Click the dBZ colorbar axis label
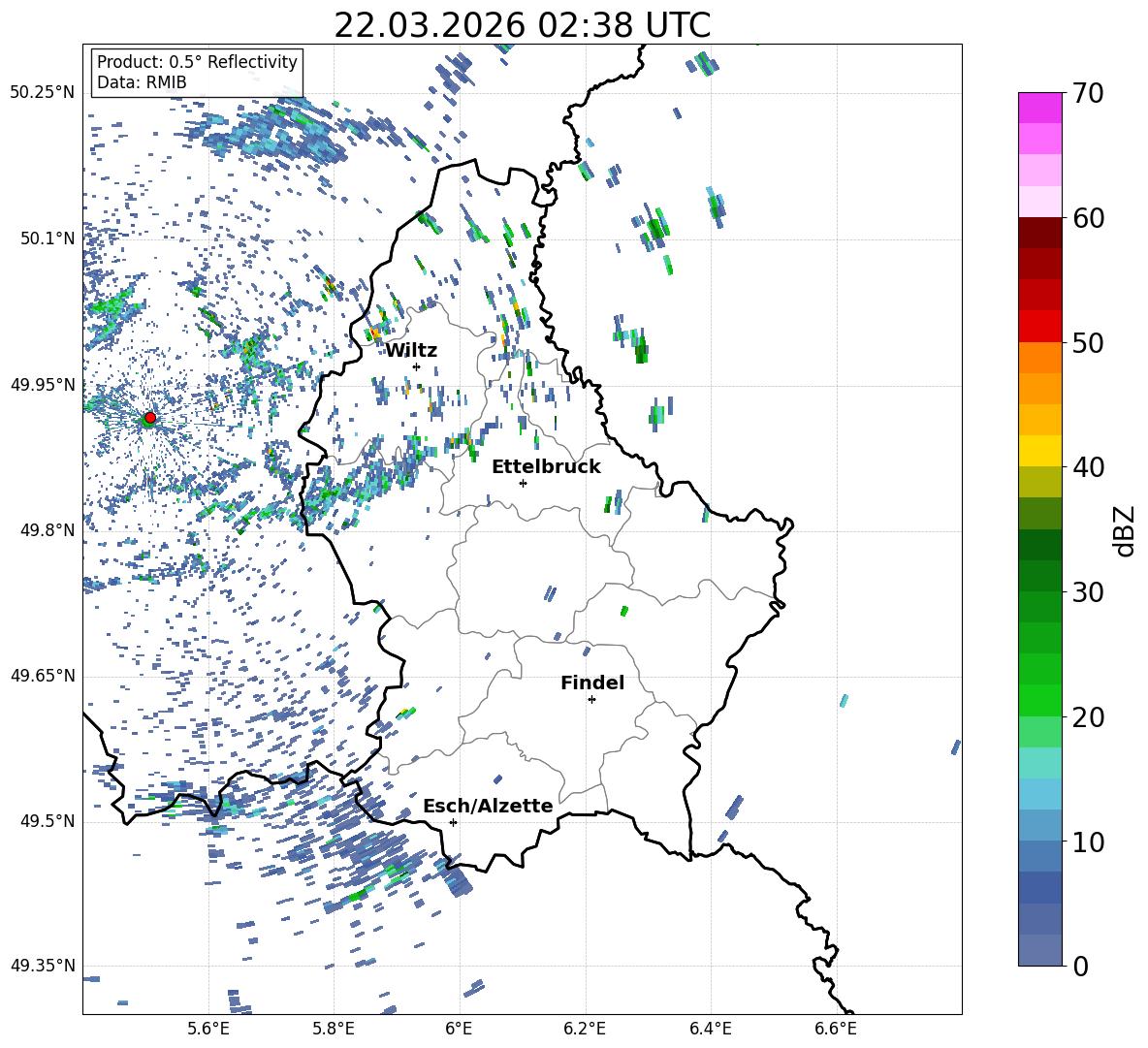The width and height of the screenshot is (1148, 1048). point(1126,531)
